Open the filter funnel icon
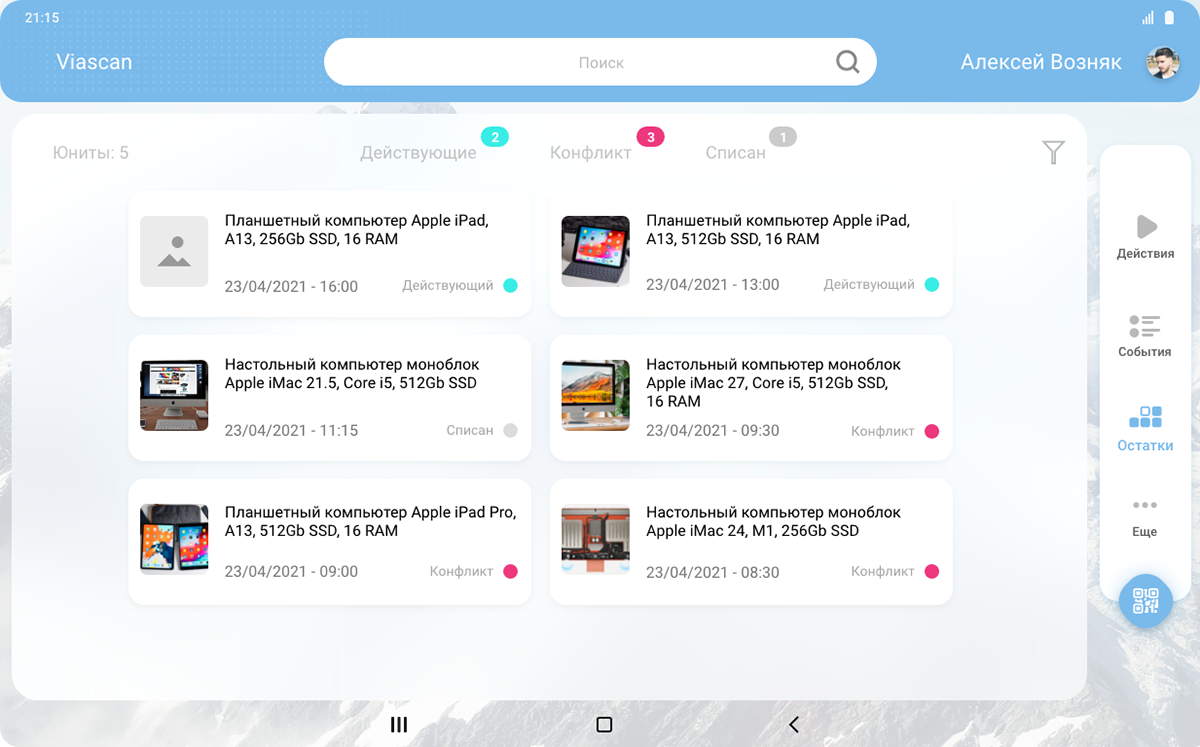The width and height of the screenshot is (1200, 747). tap(1053, 152)
